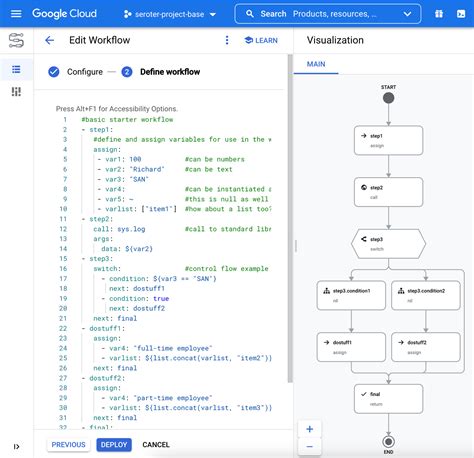Click the code line 'next: dostuff1'

137,289
